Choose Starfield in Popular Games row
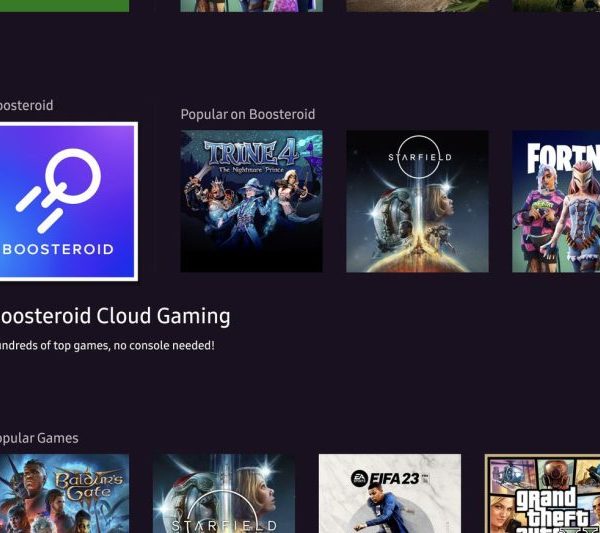The image size is (600, 533). click(x=224, y=494)
